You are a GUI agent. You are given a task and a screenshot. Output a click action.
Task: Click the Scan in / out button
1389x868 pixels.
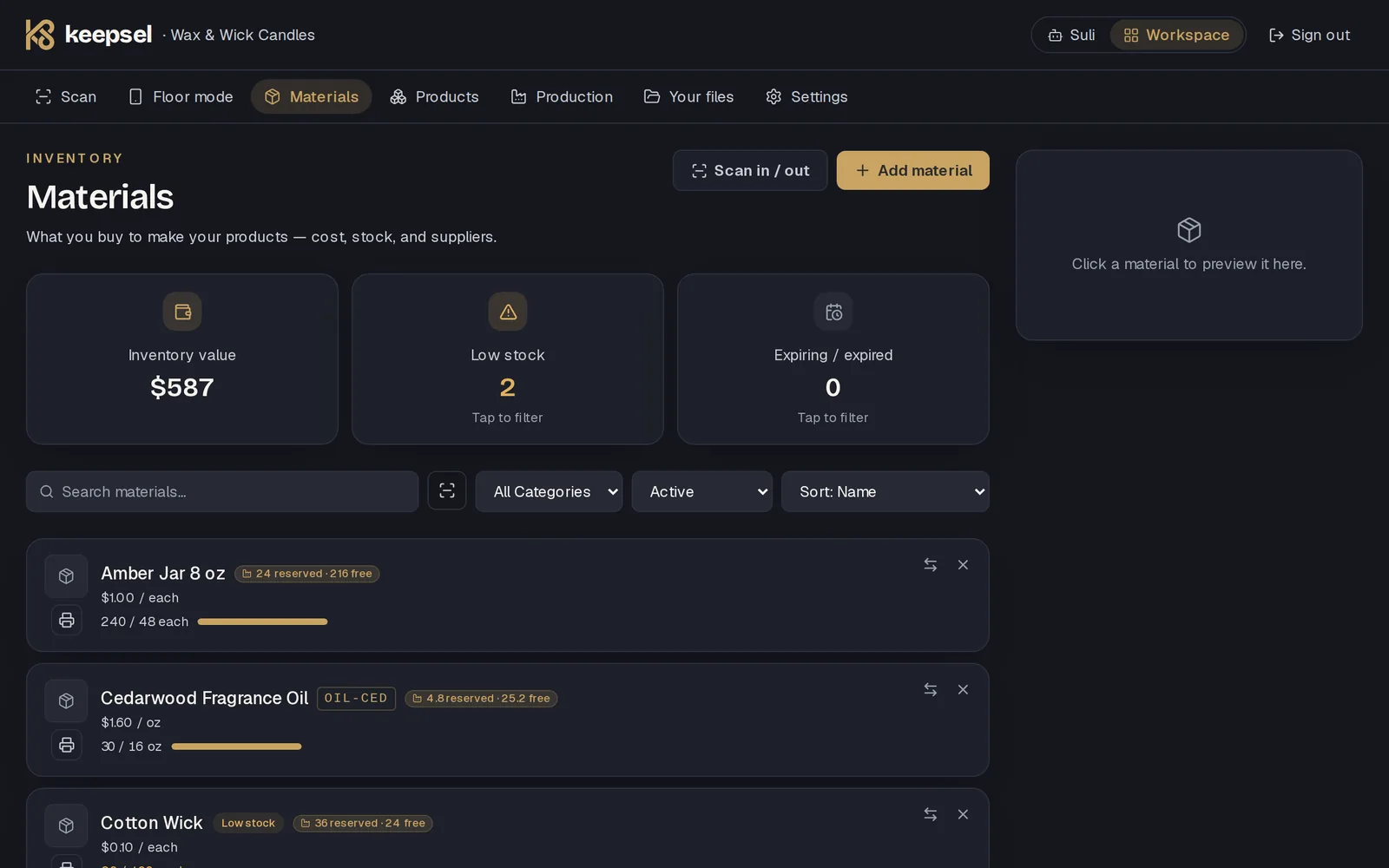point(750,171)
